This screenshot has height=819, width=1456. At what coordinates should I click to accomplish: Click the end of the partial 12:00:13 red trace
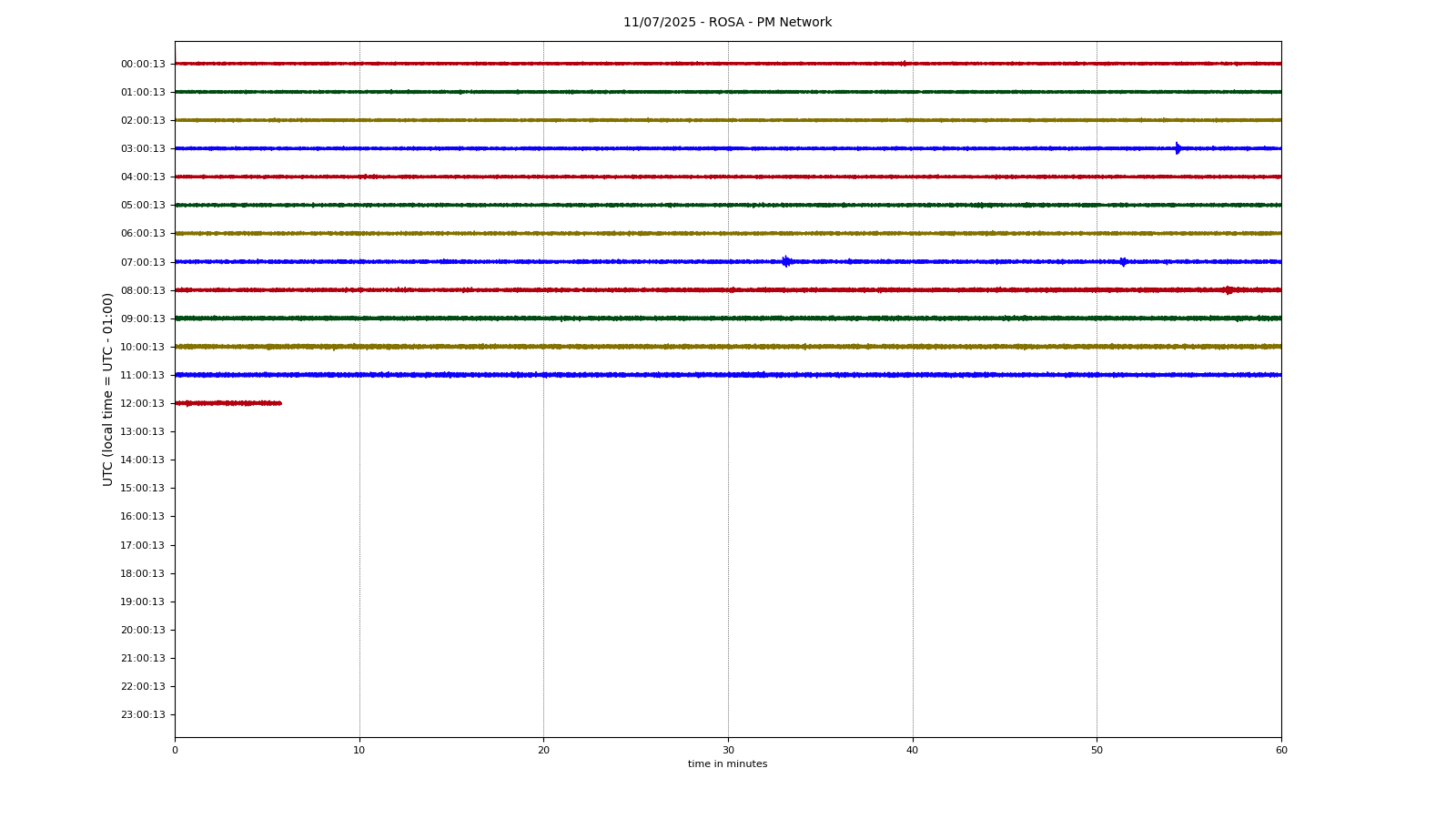(x=280, y=403)
